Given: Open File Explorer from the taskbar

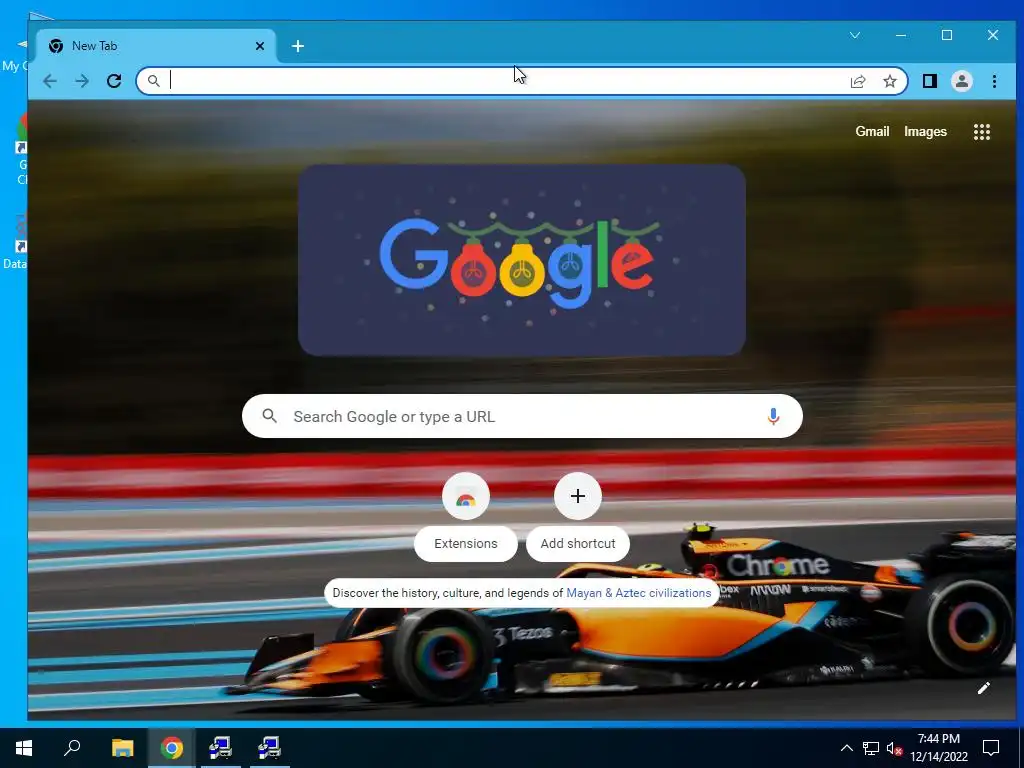Looking at the screenshot, I should point(122,748).
